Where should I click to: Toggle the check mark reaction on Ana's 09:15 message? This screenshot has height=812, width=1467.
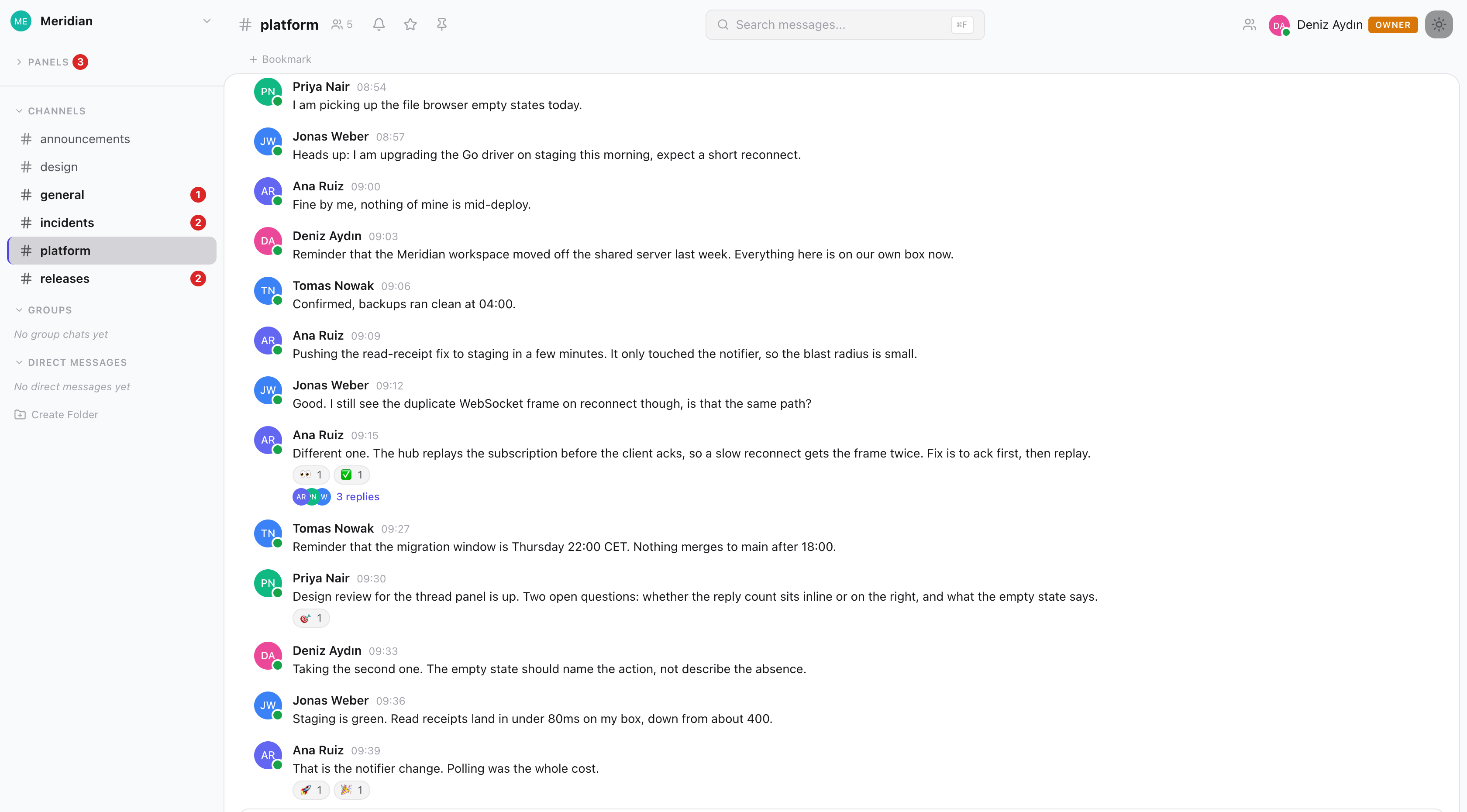click(x=351, y=475)
